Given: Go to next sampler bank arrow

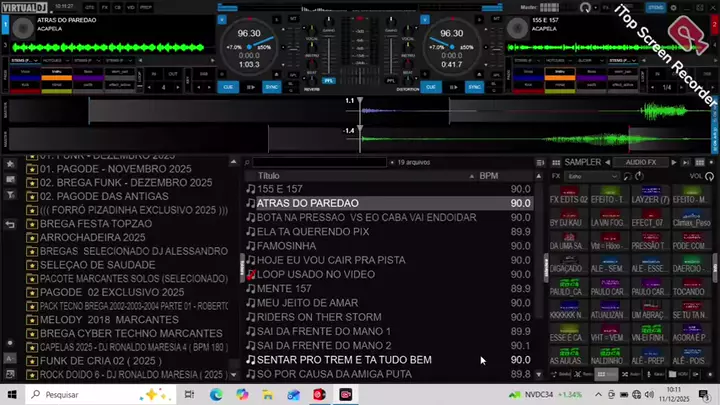Looking at the screenshot, I should 676,162.
